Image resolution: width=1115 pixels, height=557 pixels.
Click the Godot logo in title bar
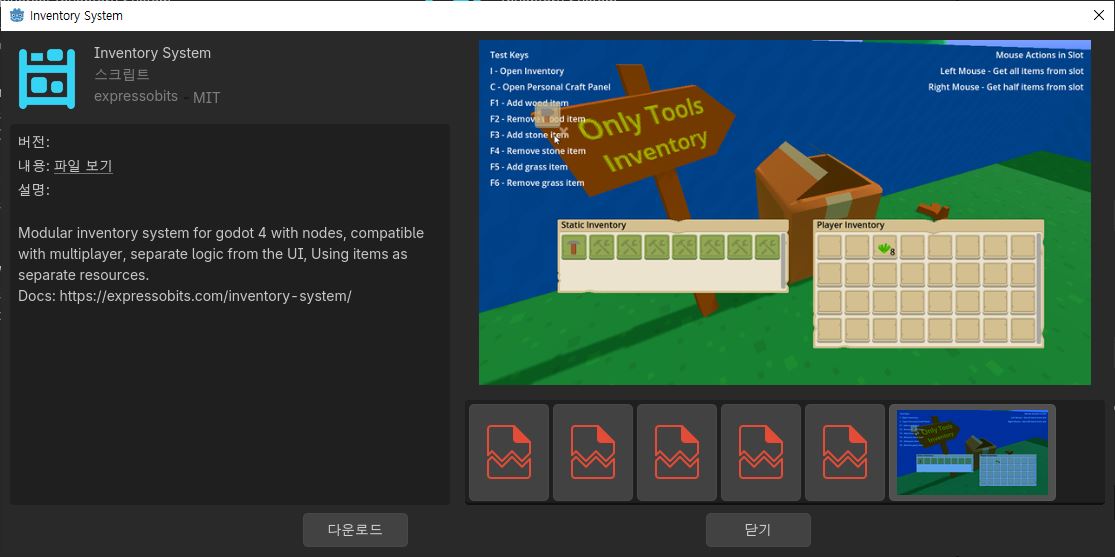pos(16,15)
